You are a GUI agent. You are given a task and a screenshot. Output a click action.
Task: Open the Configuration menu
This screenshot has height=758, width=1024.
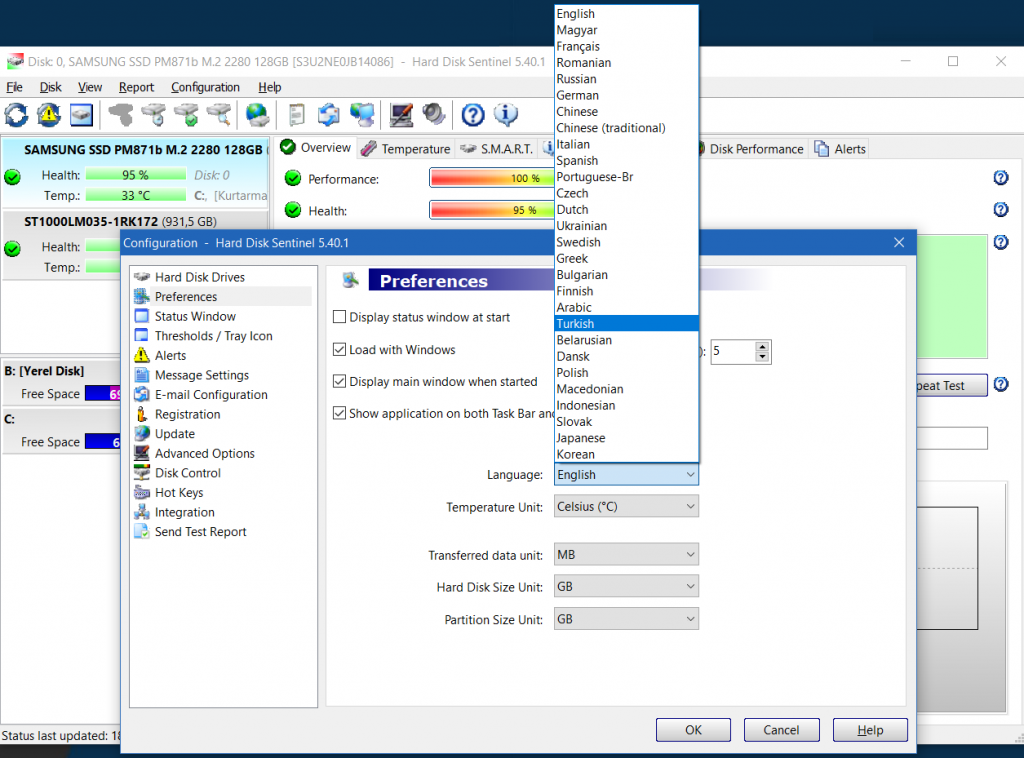pos(205,87)
